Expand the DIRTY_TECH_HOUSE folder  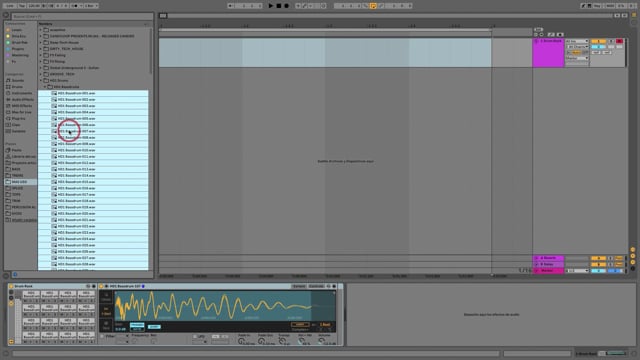pyautogui.click(x=41, y=49)
